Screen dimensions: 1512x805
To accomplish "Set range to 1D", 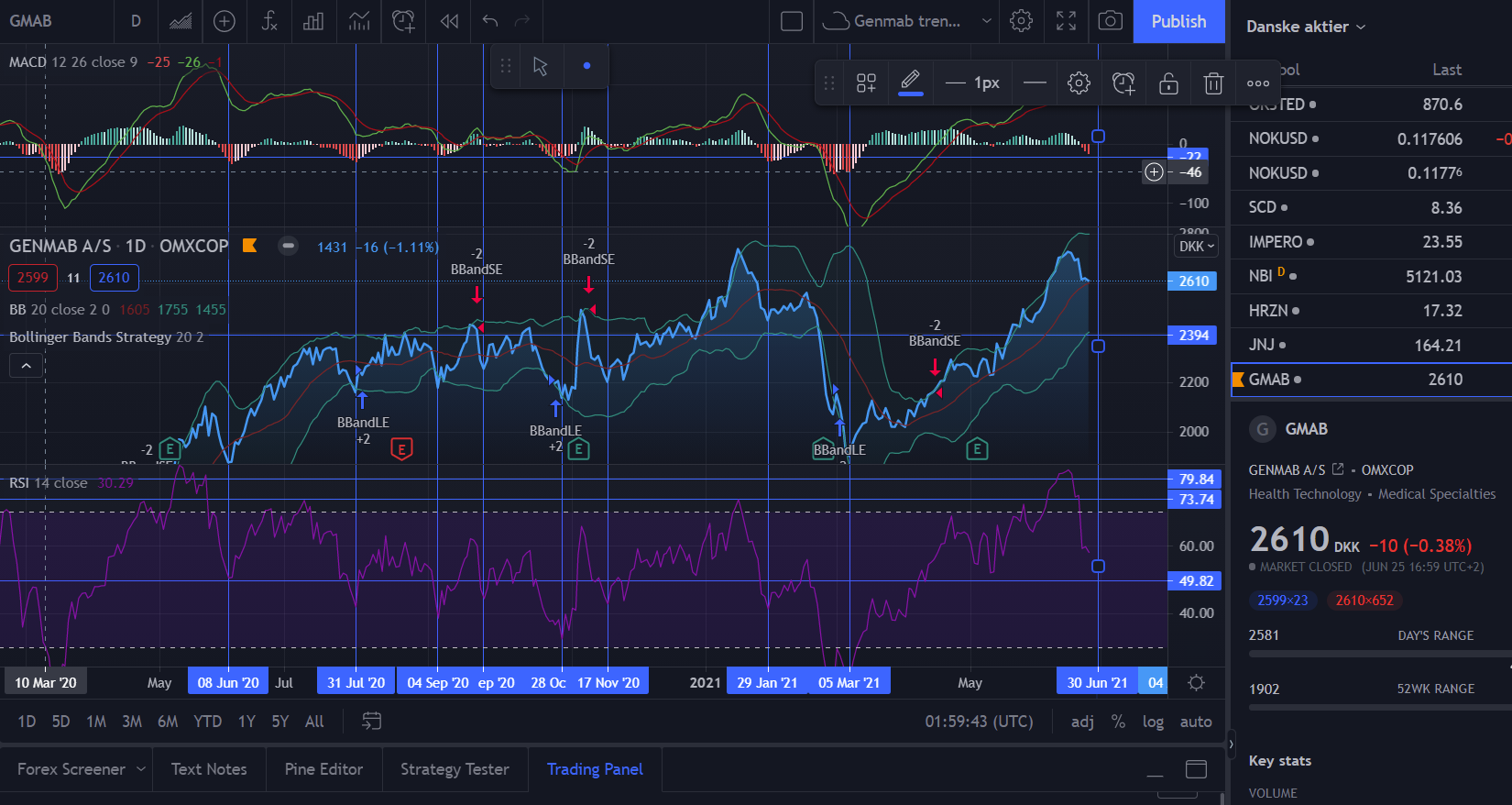I will 27,722.
